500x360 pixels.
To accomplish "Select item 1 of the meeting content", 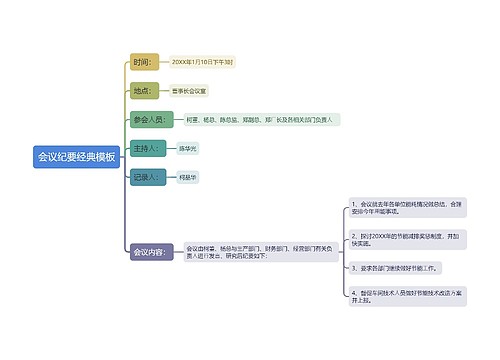I will click(408, 207).
